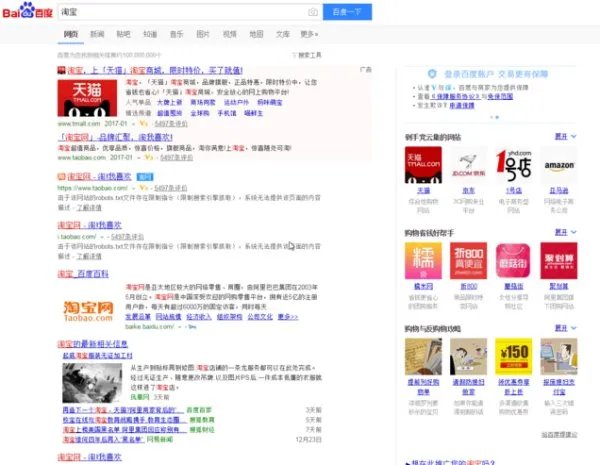Open the 《保障服务协议》 link
Screen dimensions: 600x465
click(x=453, y=96)
